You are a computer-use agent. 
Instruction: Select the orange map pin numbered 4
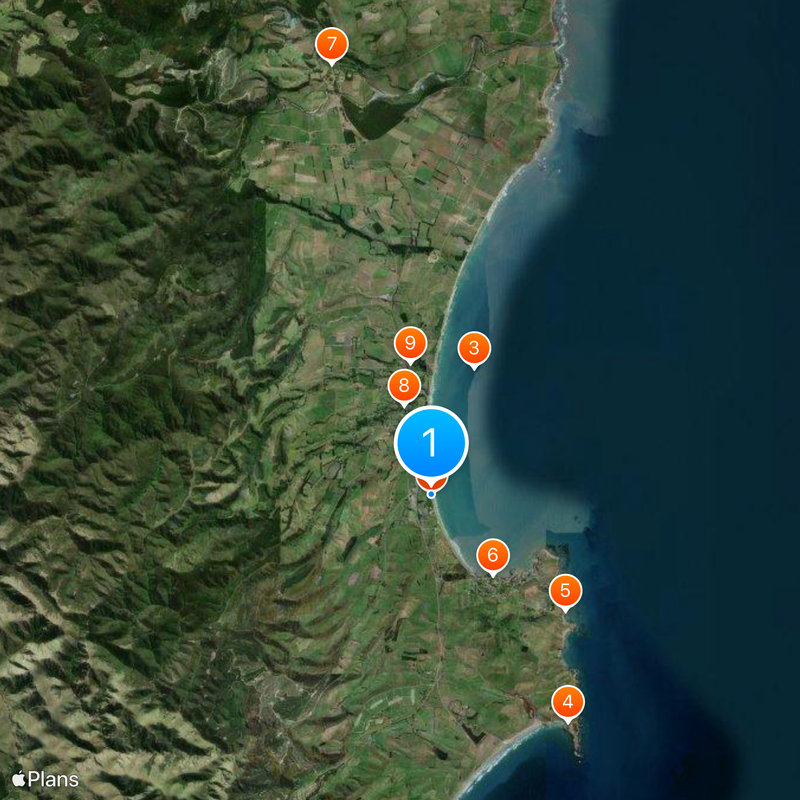(568, 701)
